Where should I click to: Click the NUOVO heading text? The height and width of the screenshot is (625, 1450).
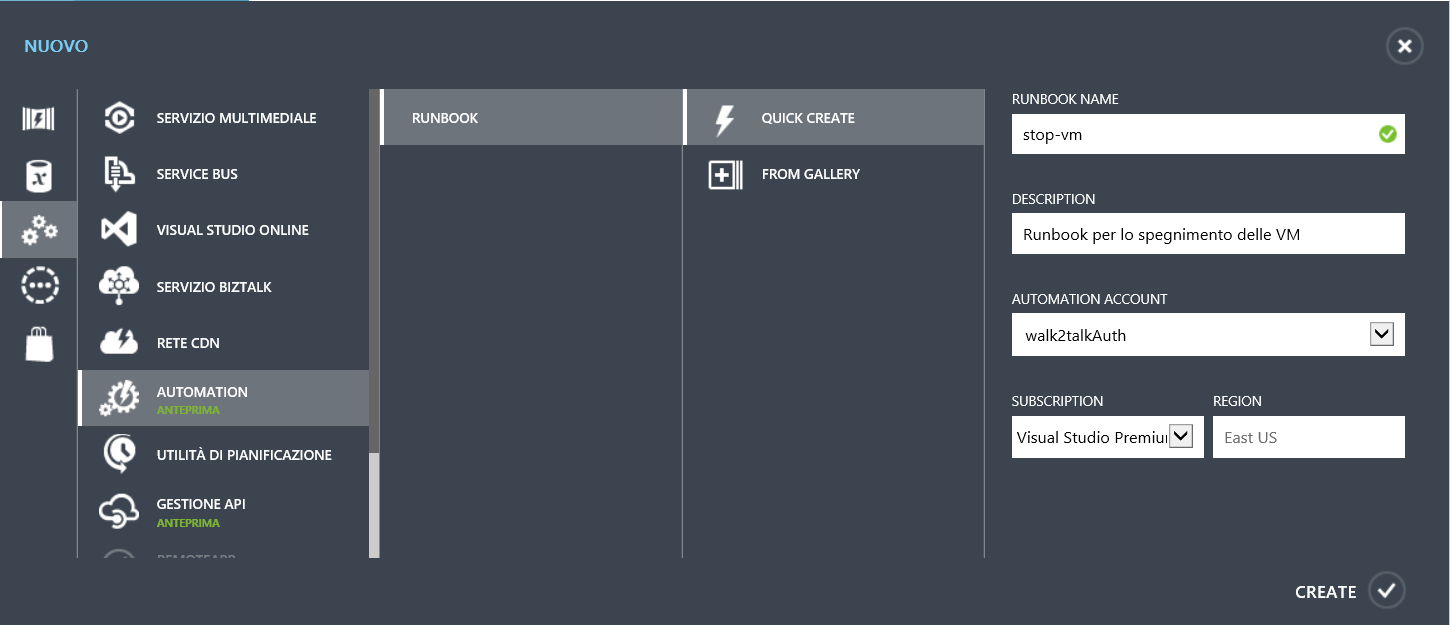click(x=56, y=46)
